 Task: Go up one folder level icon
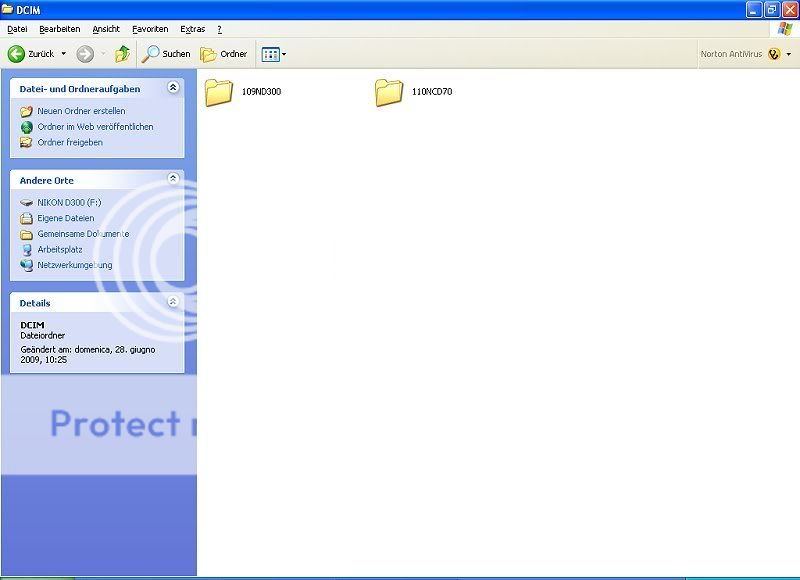click(x=122, y=54)
